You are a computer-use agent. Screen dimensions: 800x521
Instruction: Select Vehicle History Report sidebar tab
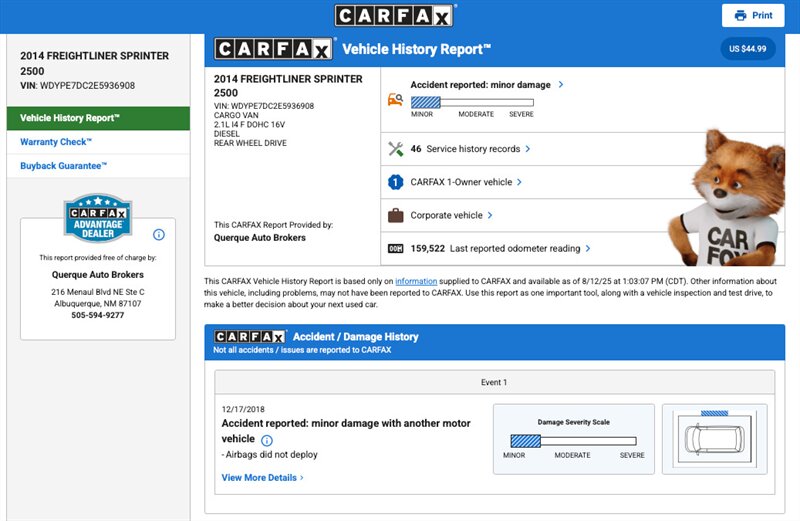(x=98, y=118)
